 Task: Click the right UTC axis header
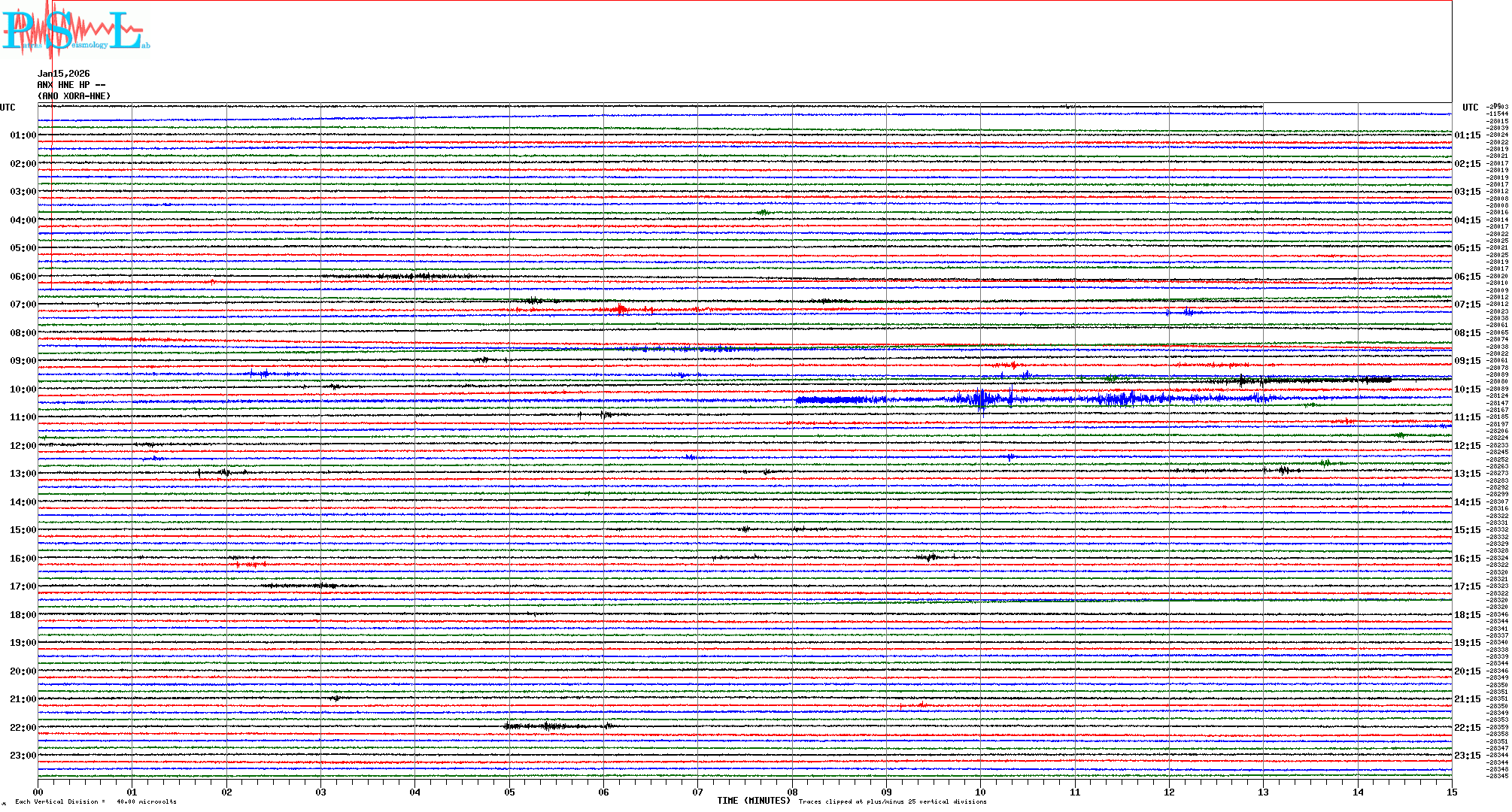point(1470,108)
